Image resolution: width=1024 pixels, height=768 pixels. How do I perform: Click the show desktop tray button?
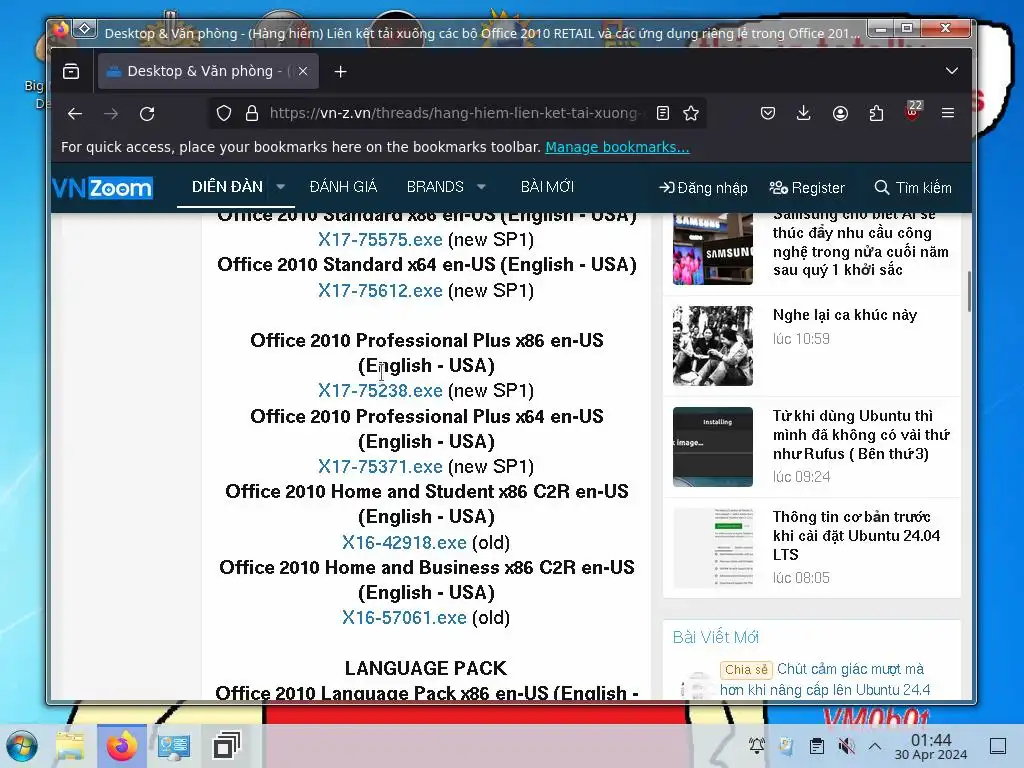pyautogui.click(x=998, y=746)
